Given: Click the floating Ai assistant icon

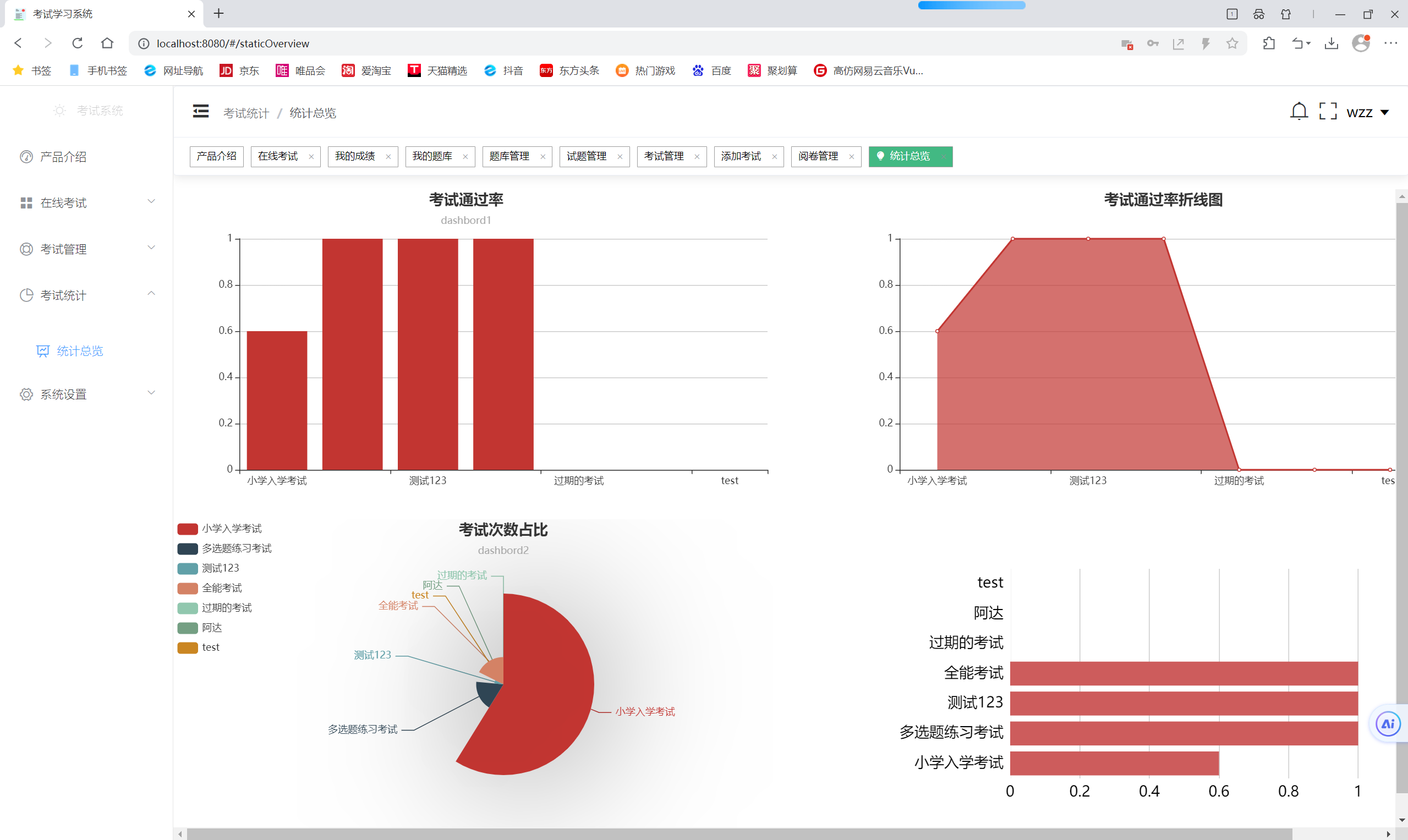Looking at the screenshot, I should 1388,723.
